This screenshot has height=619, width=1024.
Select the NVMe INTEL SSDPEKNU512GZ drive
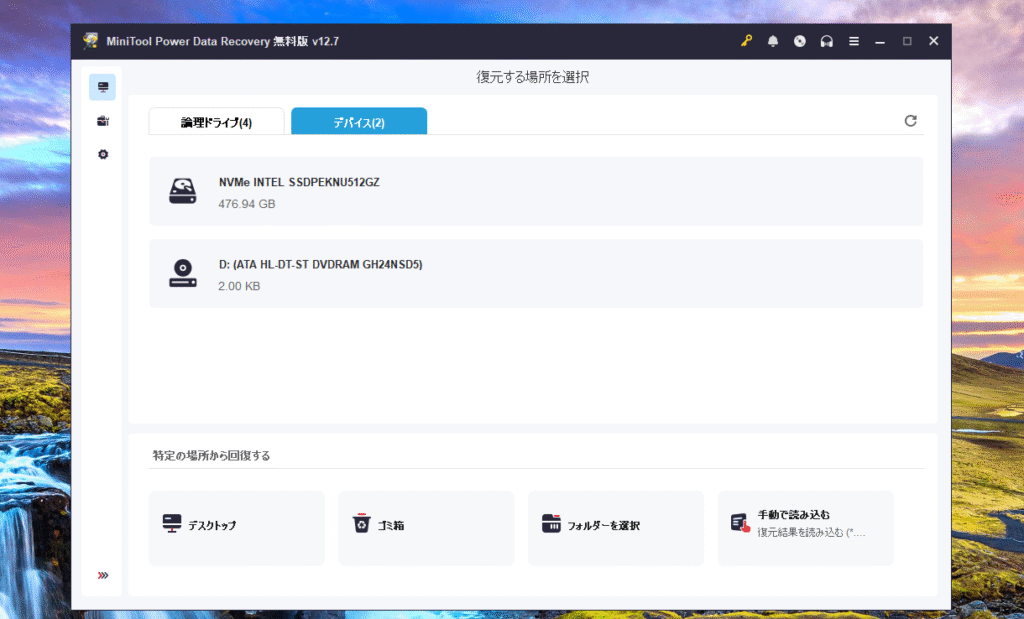click(x=535, y=192)
